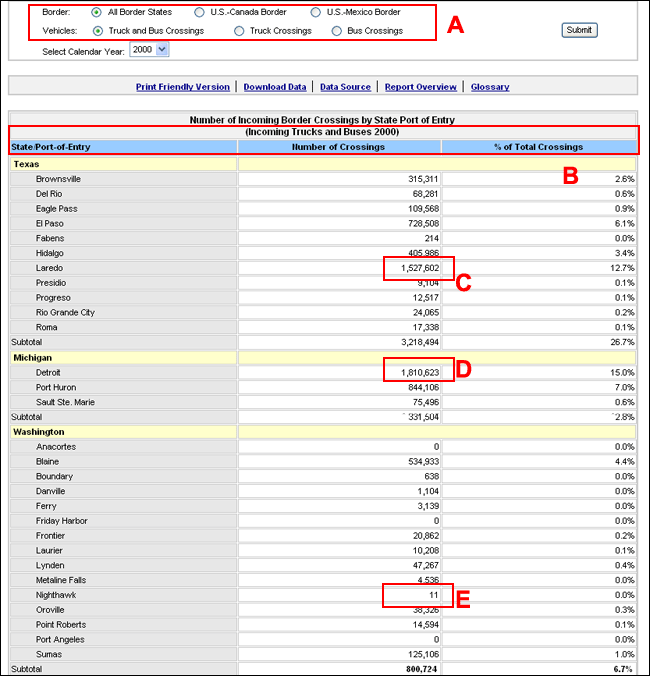
Task: Open the Print Friendly Version link
Action: [183, 87]
